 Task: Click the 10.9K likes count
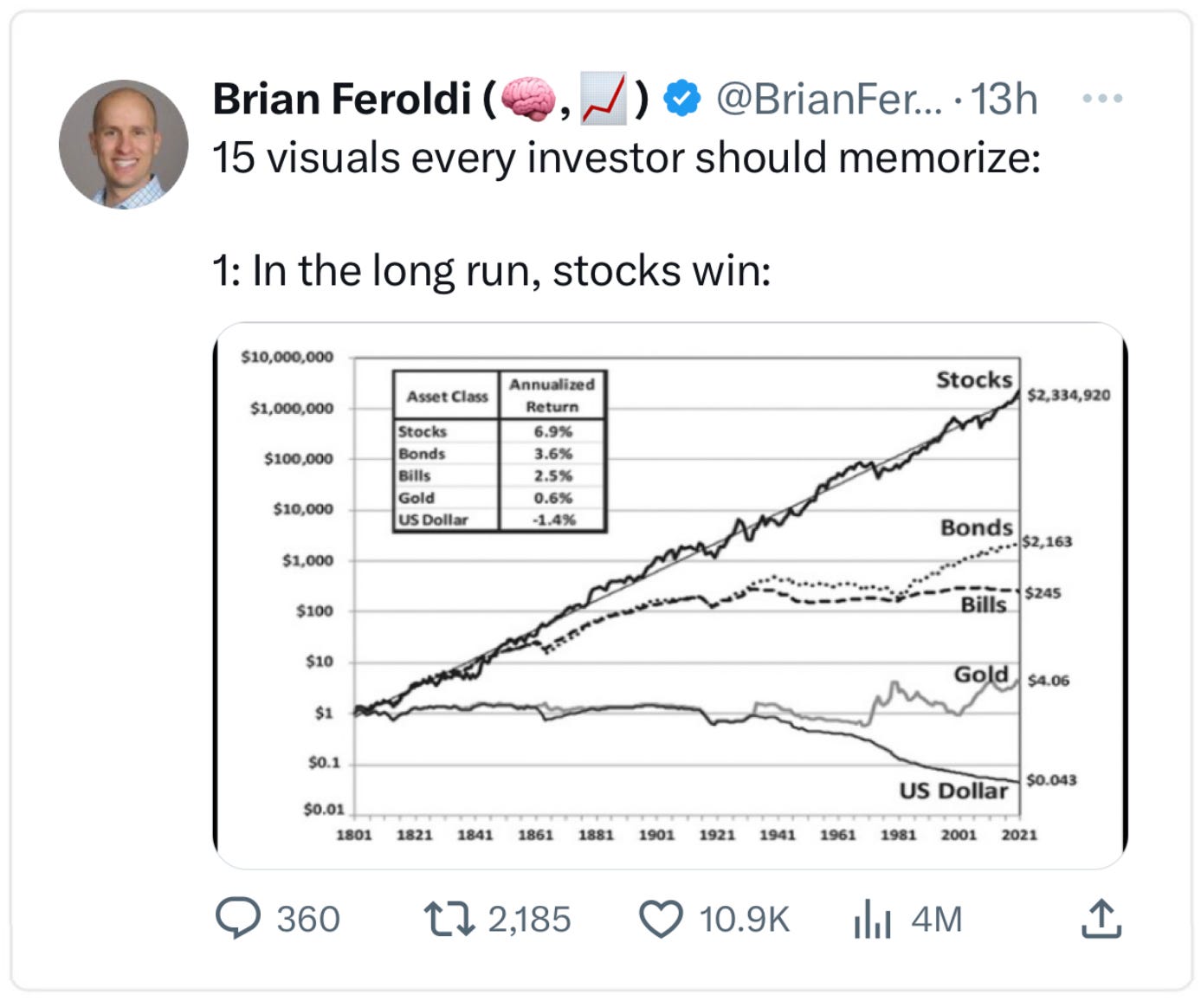point(745,919)
